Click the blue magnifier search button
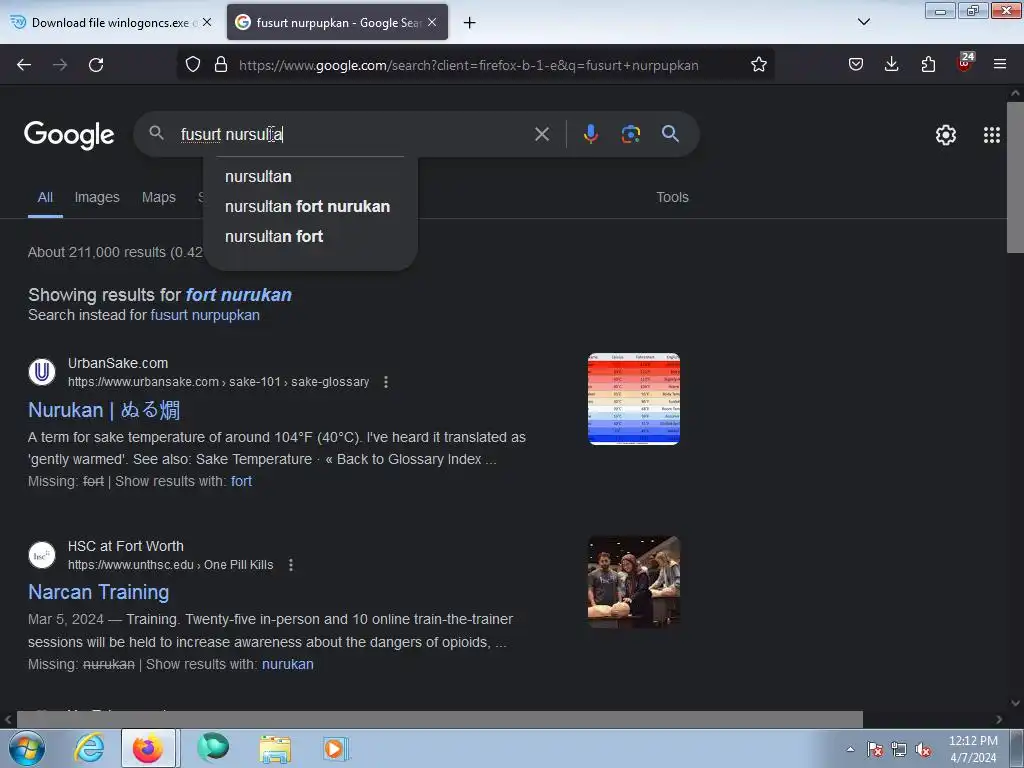Viewport: 1024px width, 768px height. [x=670, y=134]
